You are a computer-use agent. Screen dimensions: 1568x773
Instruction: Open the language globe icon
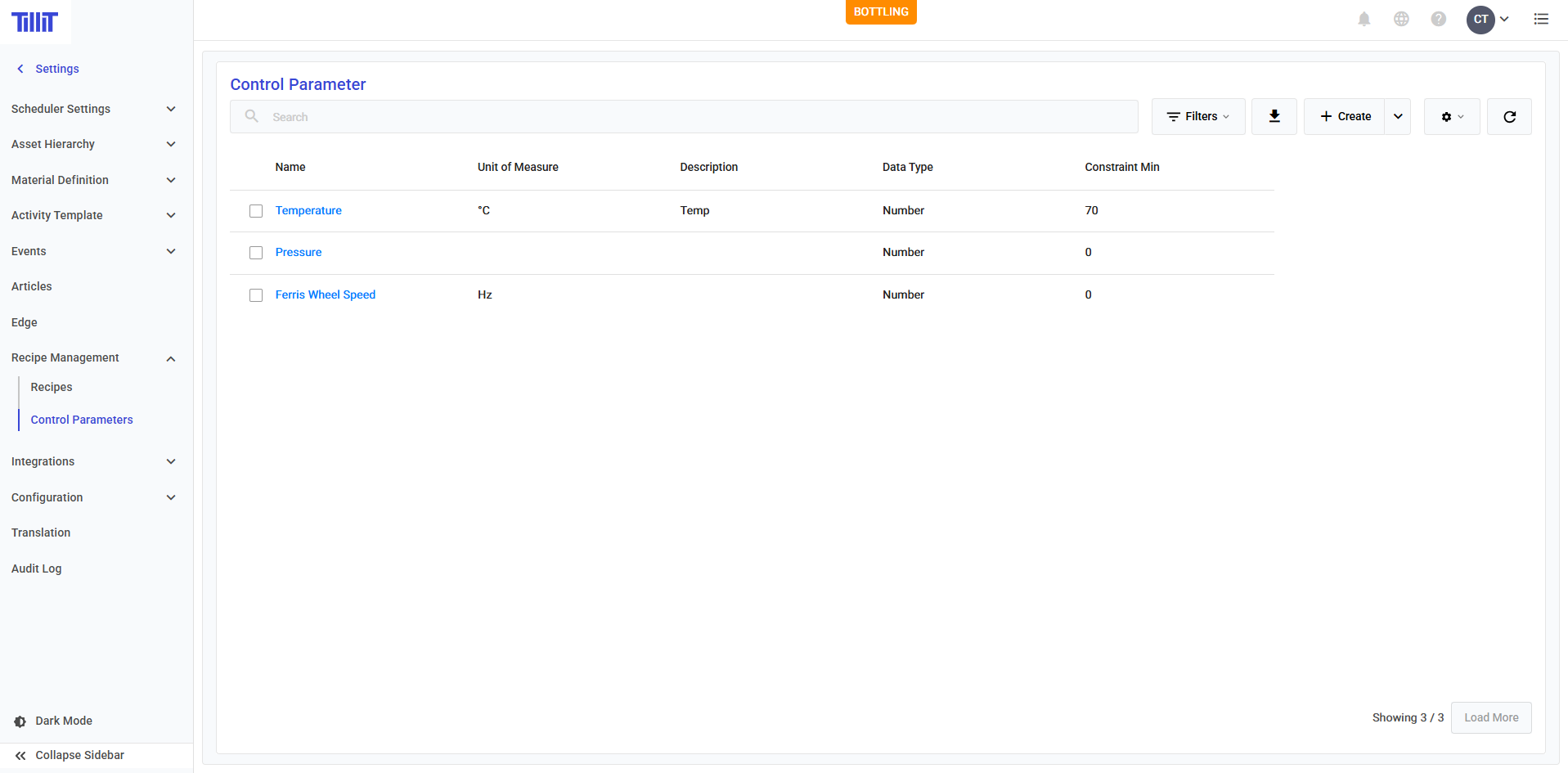[x=1401, y=19]
